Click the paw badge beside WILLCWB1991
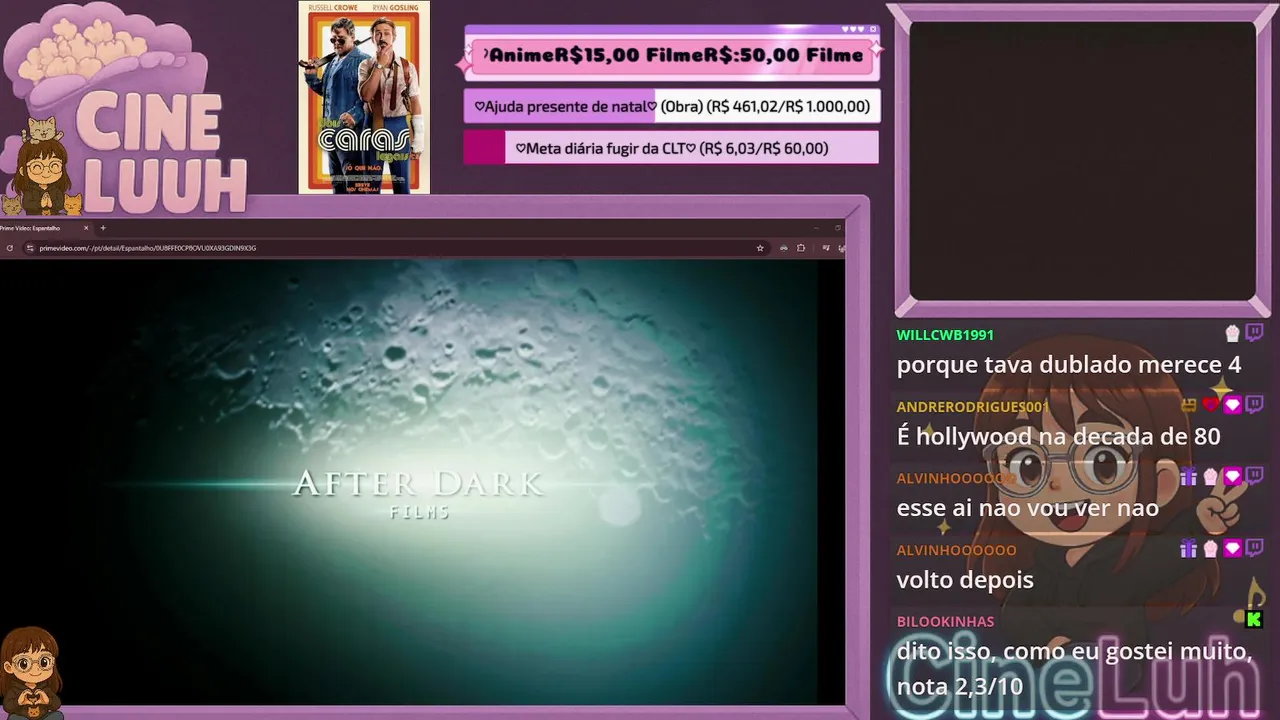 tap(1232, 333)
